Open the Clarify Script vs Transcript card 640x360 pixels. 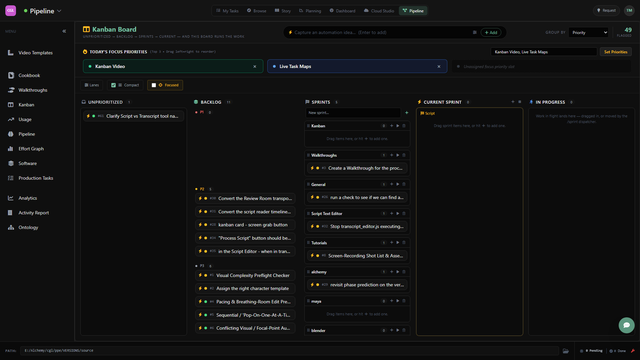coord(133,116)
